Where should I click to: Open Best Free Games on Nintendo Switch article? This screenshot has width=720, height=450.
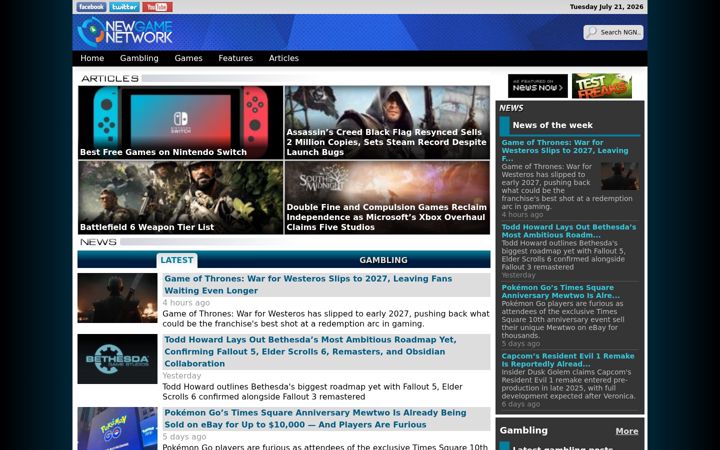click(180, 123)
